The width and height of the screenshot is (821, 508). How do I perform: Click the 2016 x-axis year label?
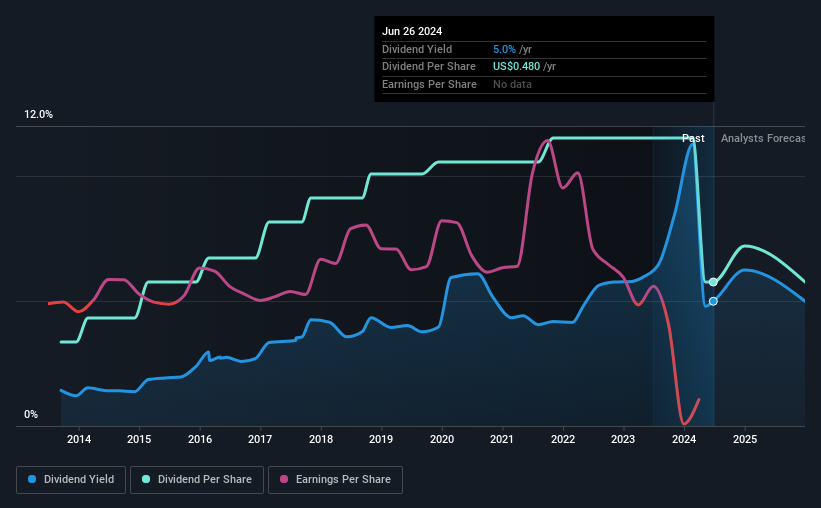point(200,439)
